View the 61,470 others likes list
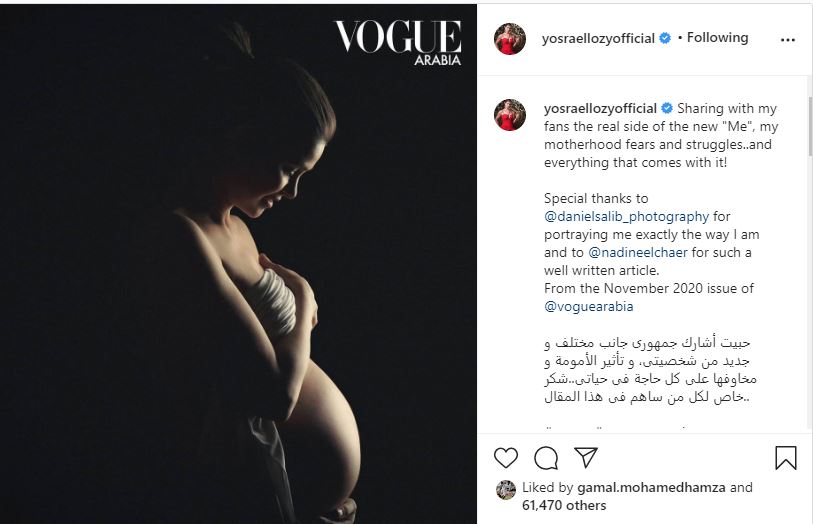The height and width of the screenshot is (524, 813). click(x=564, y=505)
